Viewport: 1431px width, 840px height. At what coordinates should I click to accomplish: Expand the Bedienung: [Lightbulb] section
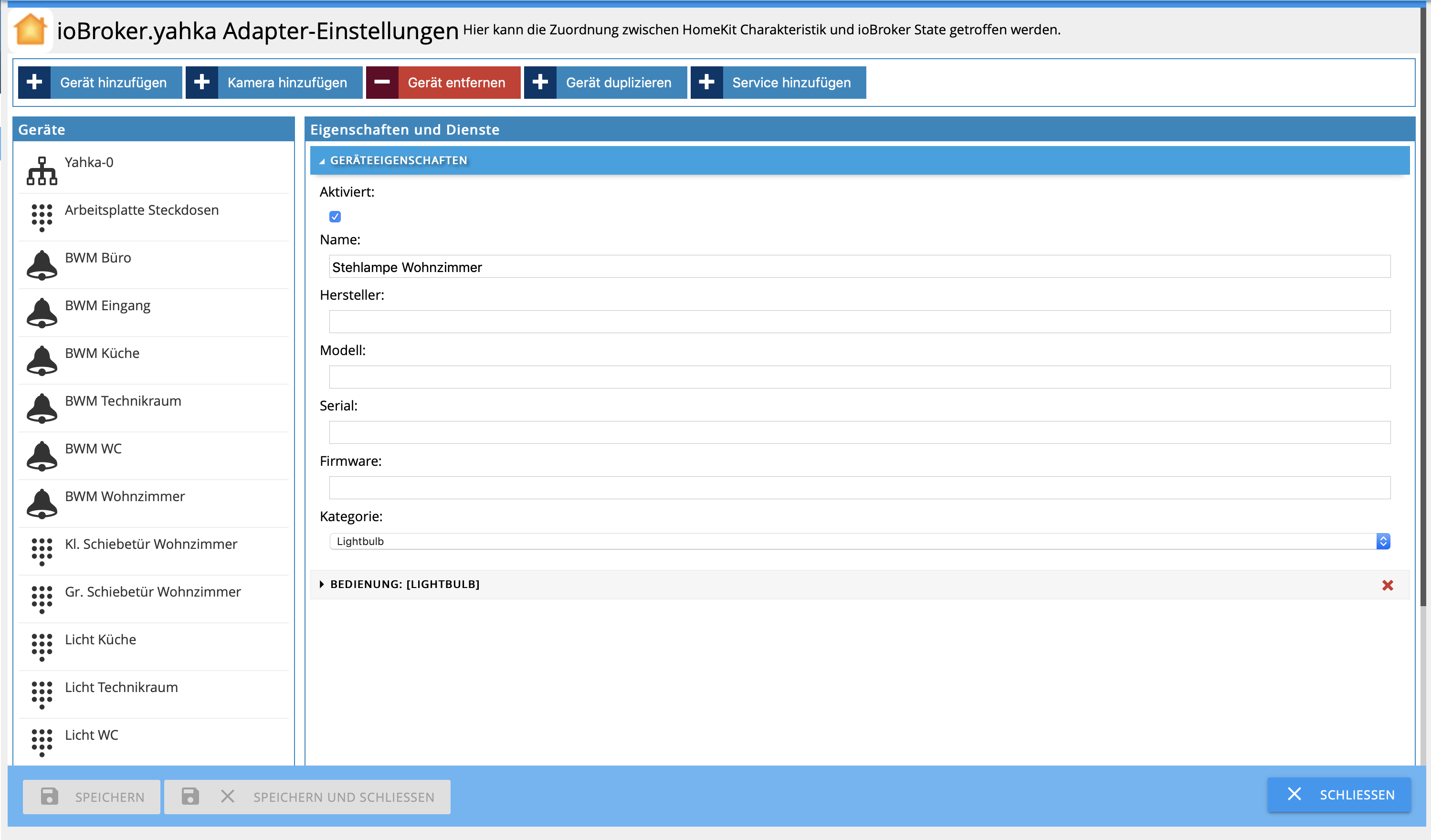pyautogui.click(x=404, y=585)
